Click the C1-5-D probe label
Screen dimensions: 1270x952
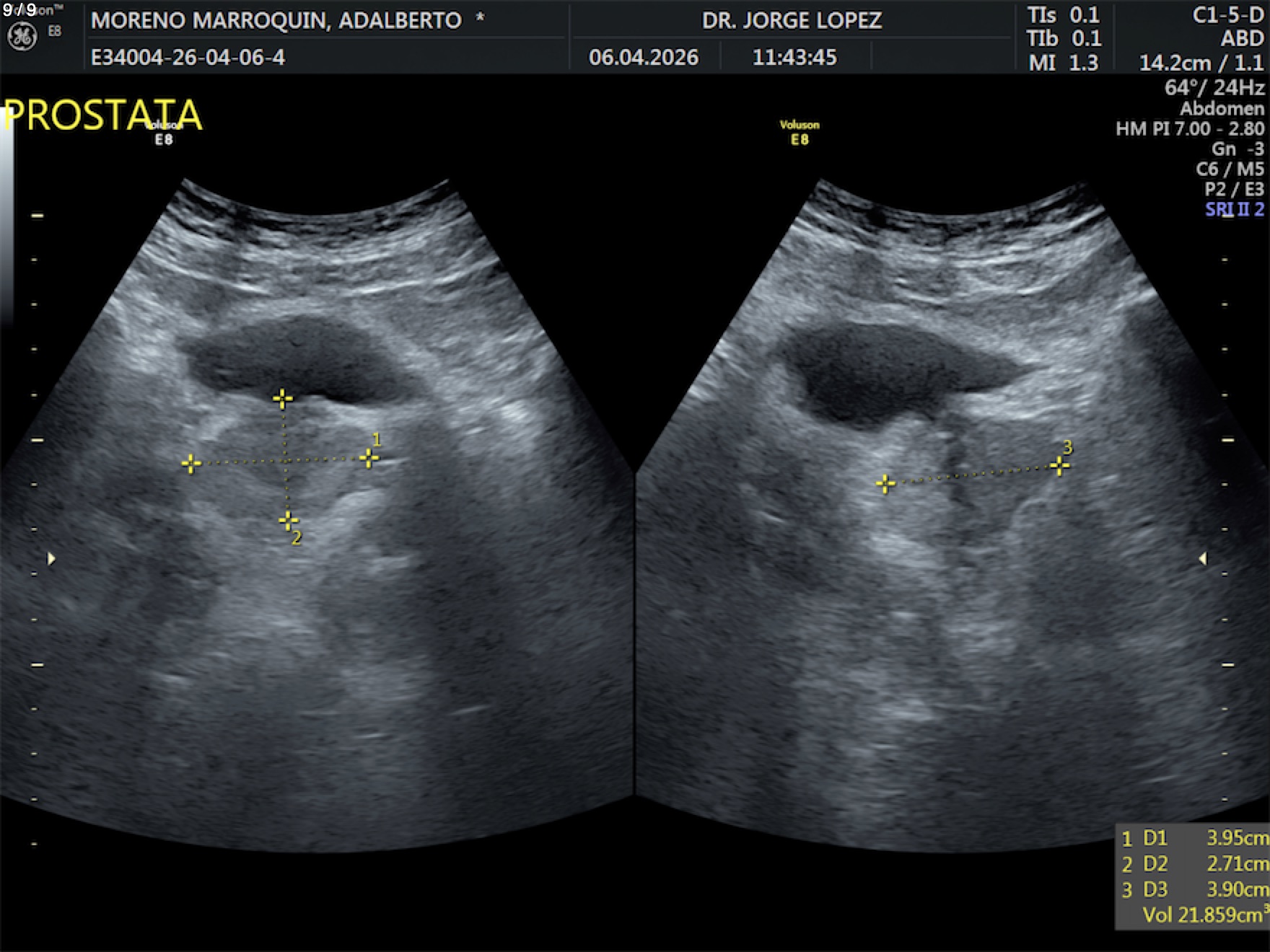1227,15
